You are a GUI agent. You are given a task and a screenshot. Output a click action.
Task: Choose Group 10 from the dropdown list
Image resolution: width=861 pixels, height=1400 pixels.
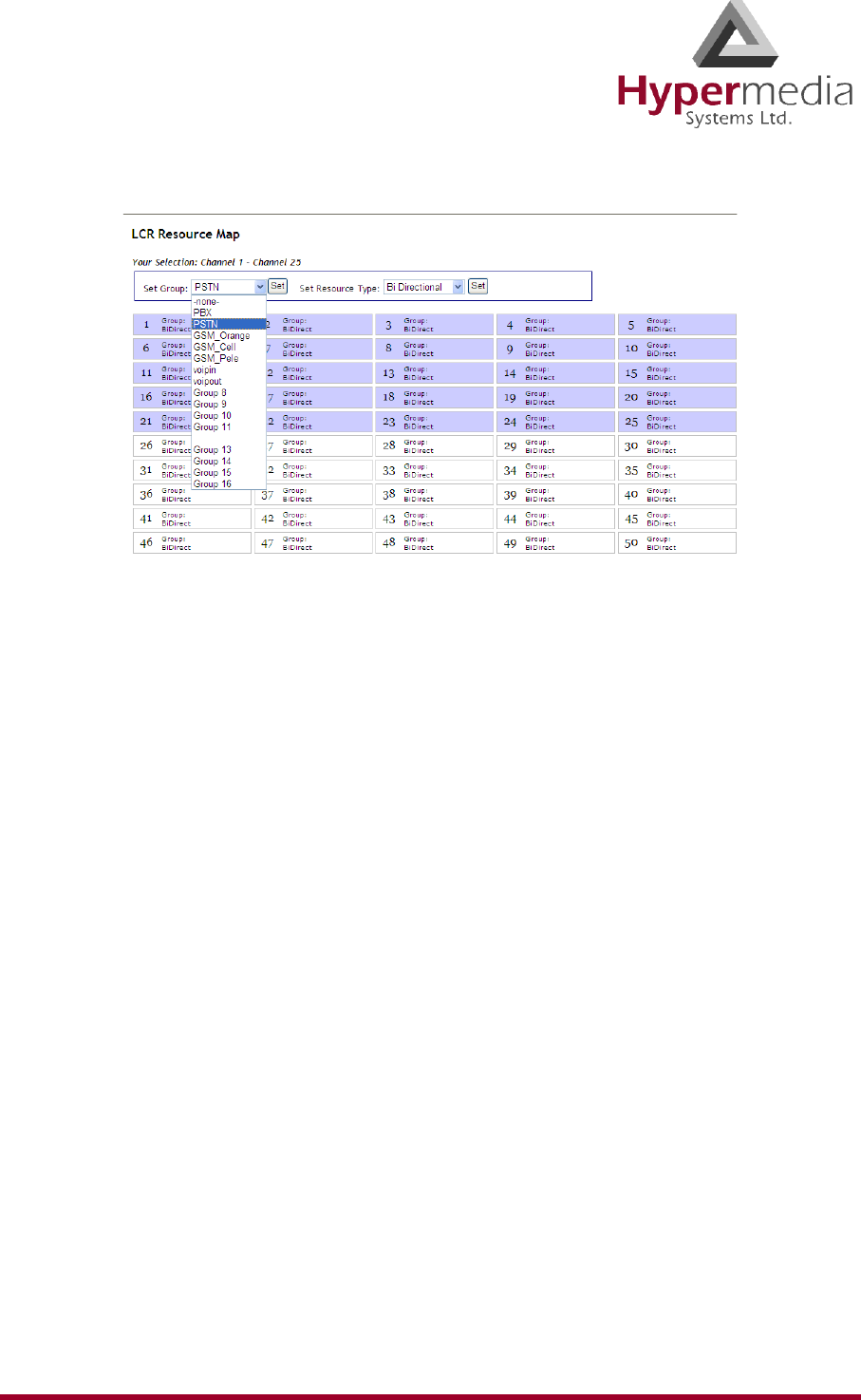coord(229,415)
